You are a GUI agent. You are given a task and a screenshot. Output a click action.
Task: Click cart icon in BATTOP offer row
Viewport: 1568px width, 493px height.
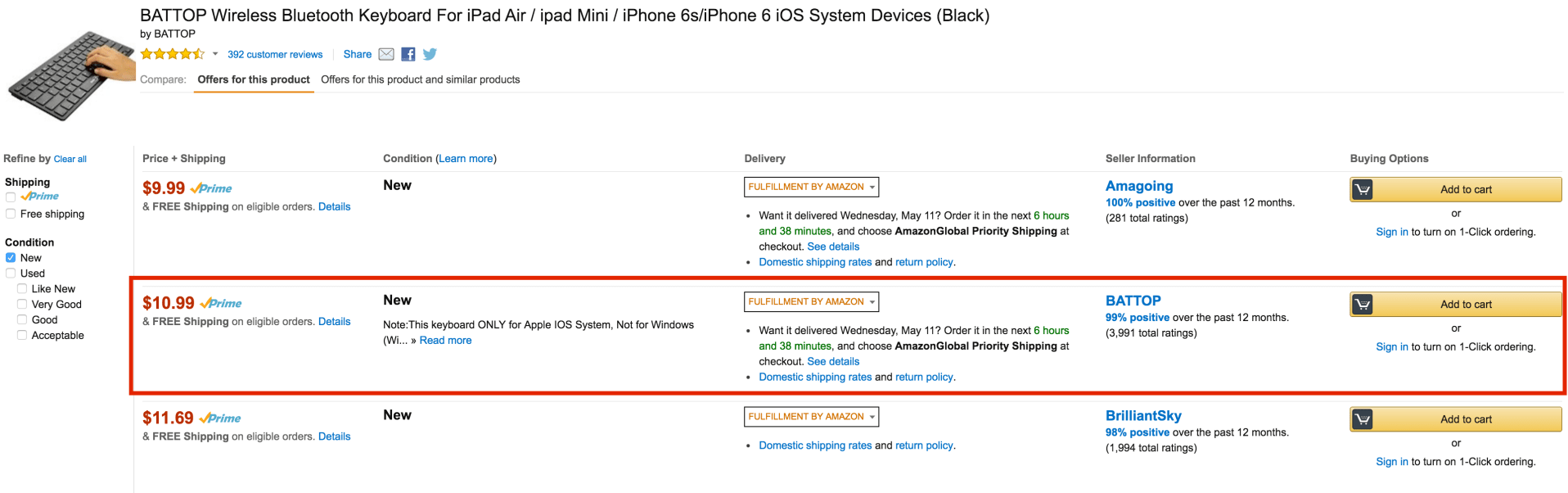click(x=1363, y=305)
